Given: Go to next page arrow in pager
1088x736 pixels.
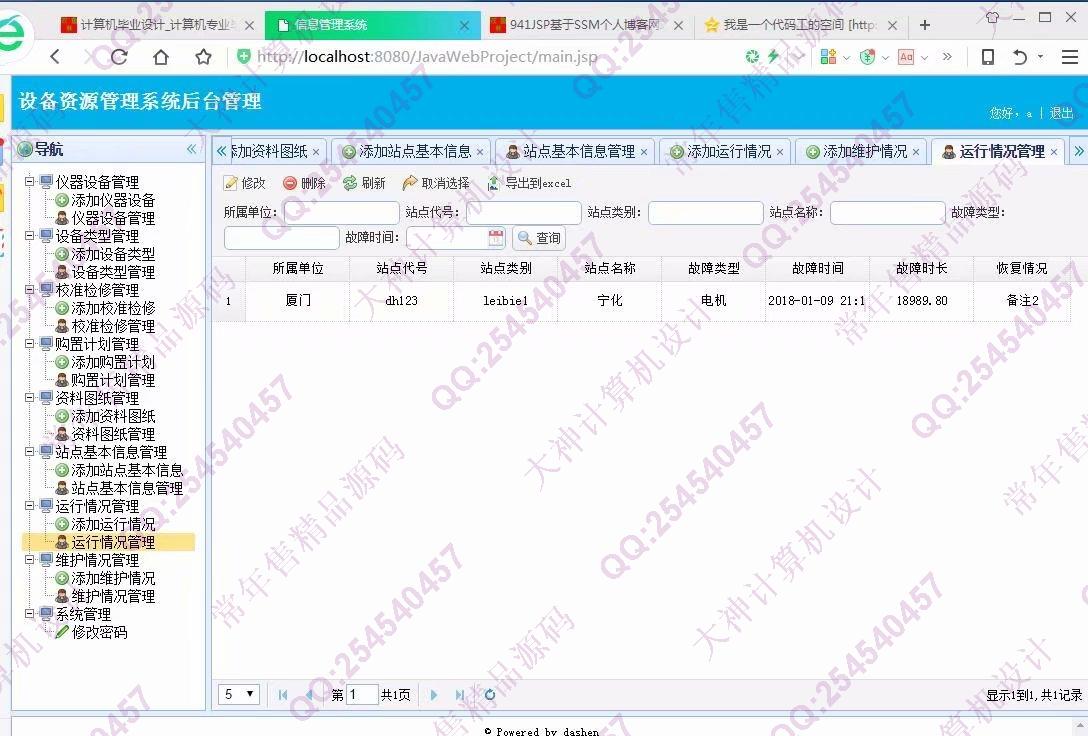Looking at the screenshot, I should (434, 694).
